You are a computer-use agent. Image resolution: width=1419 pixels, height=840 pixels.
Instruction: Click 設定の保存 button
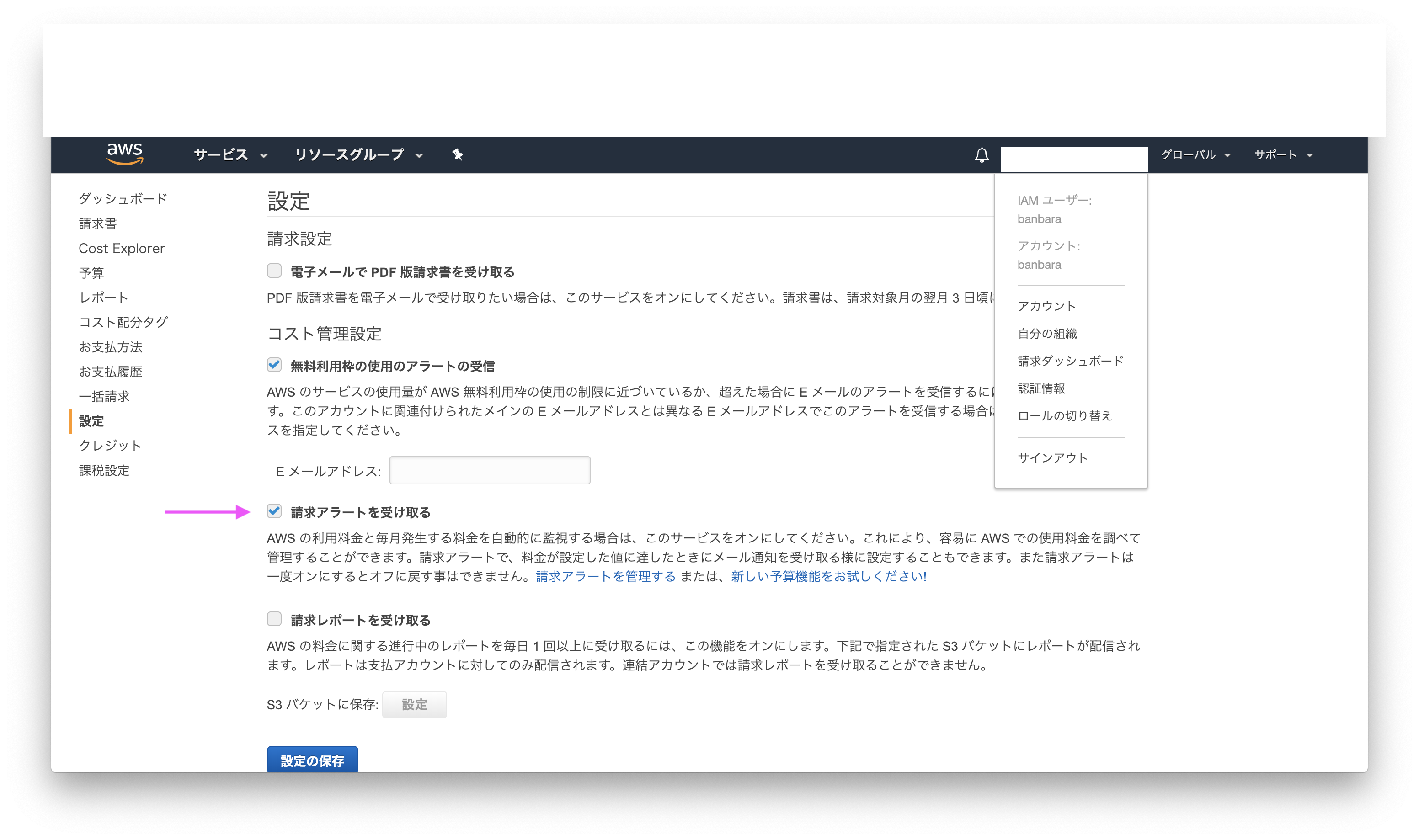(x=312, y=761)
